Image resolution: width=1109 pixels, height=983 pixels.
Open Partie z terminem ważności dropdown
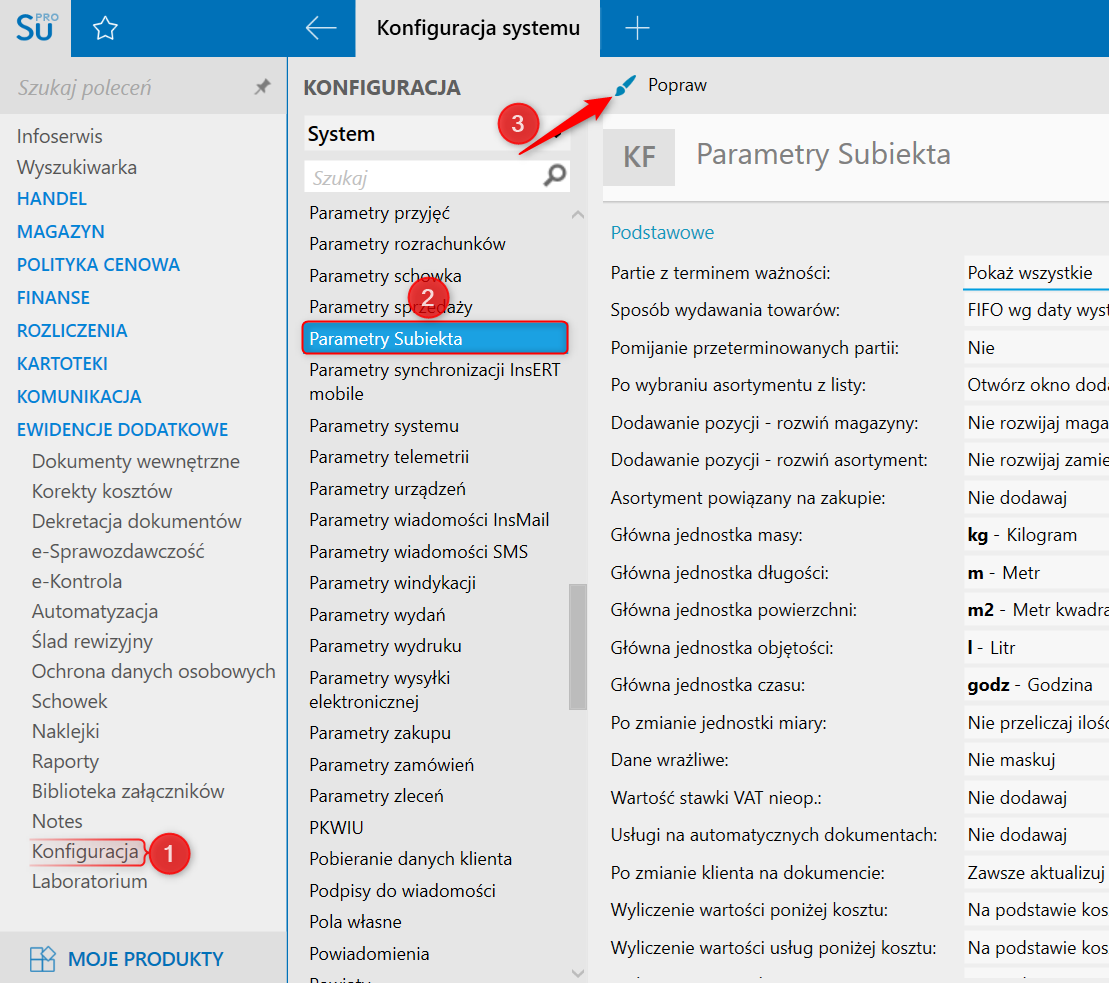(1036, 273)
